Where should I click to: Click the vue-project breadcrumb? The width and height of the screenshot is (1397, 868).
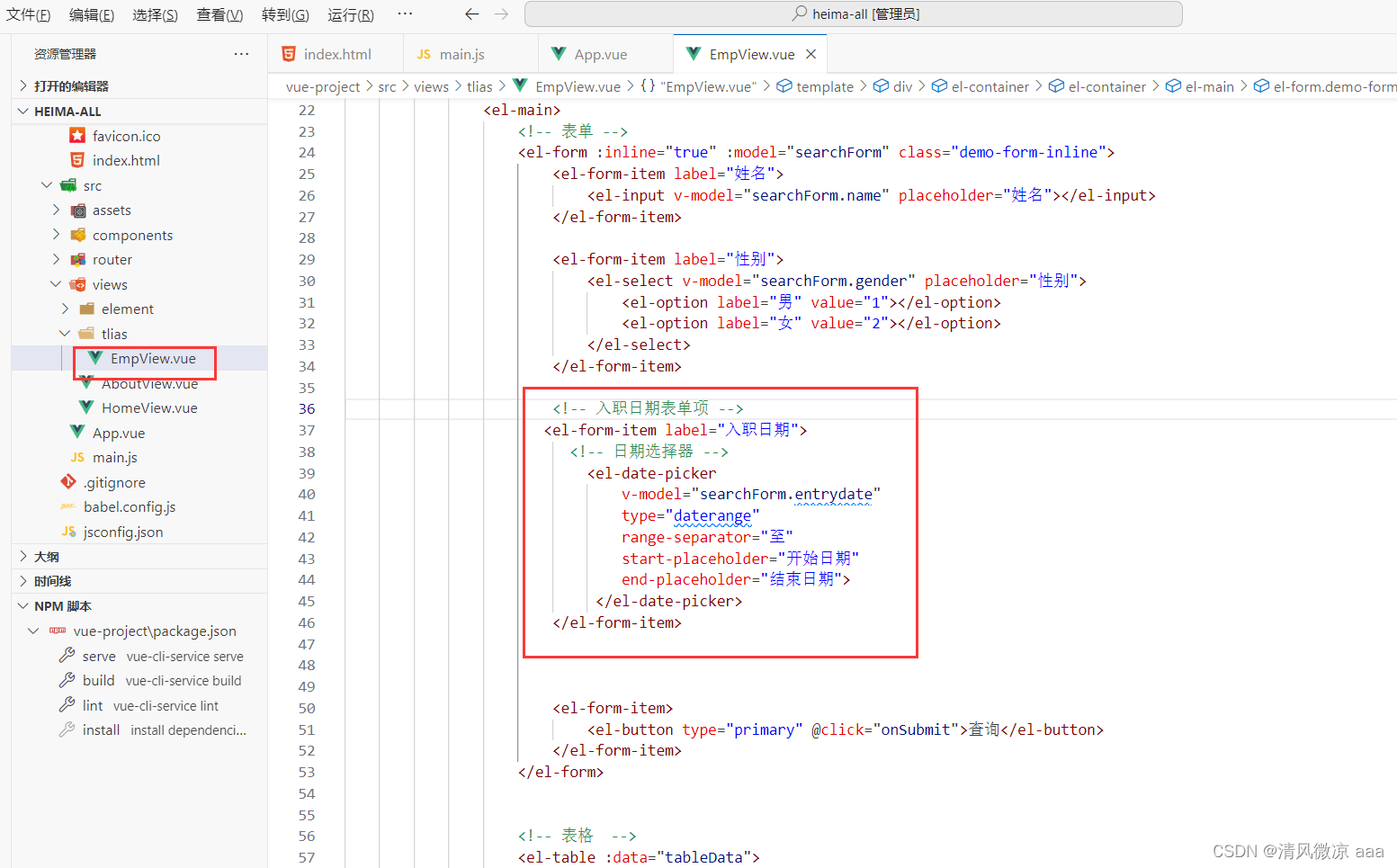click(x=323, y=86)
